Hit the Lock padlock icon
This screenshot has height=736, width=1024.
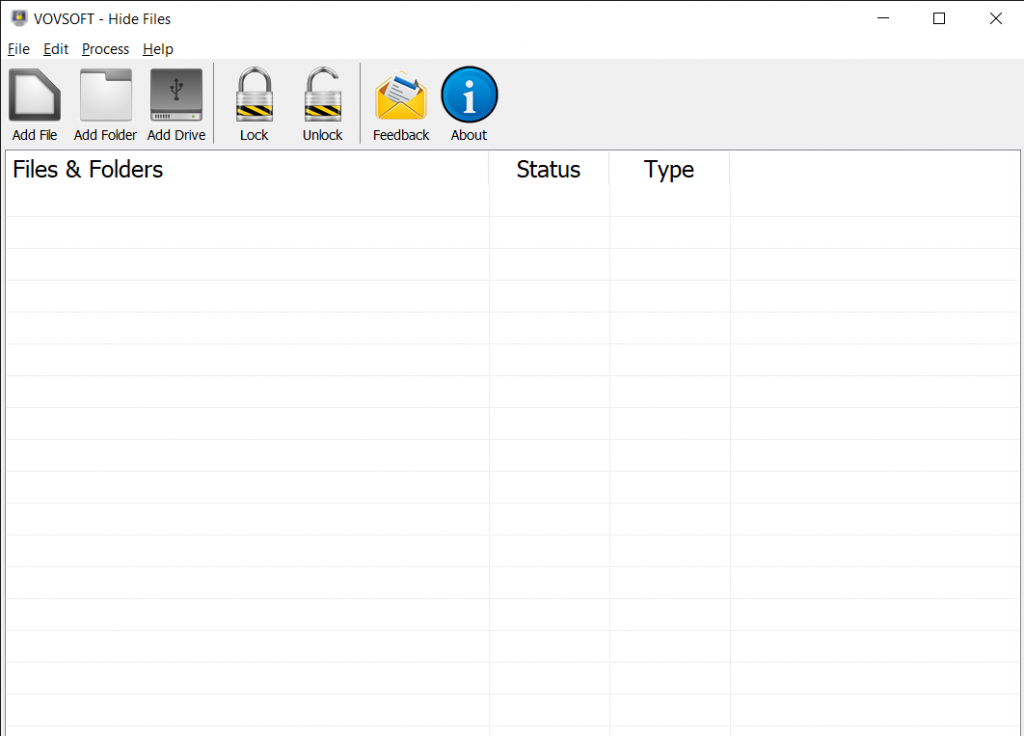(254, 95)
